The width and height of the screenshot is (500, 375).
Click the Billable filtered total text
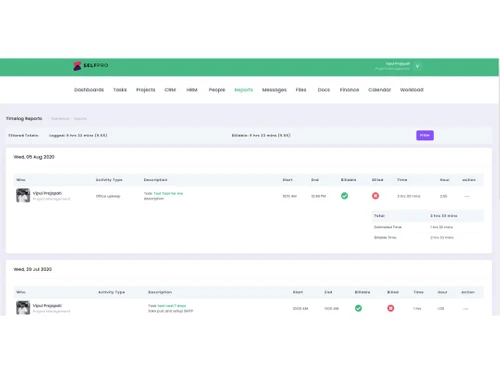tap(261, 136)
